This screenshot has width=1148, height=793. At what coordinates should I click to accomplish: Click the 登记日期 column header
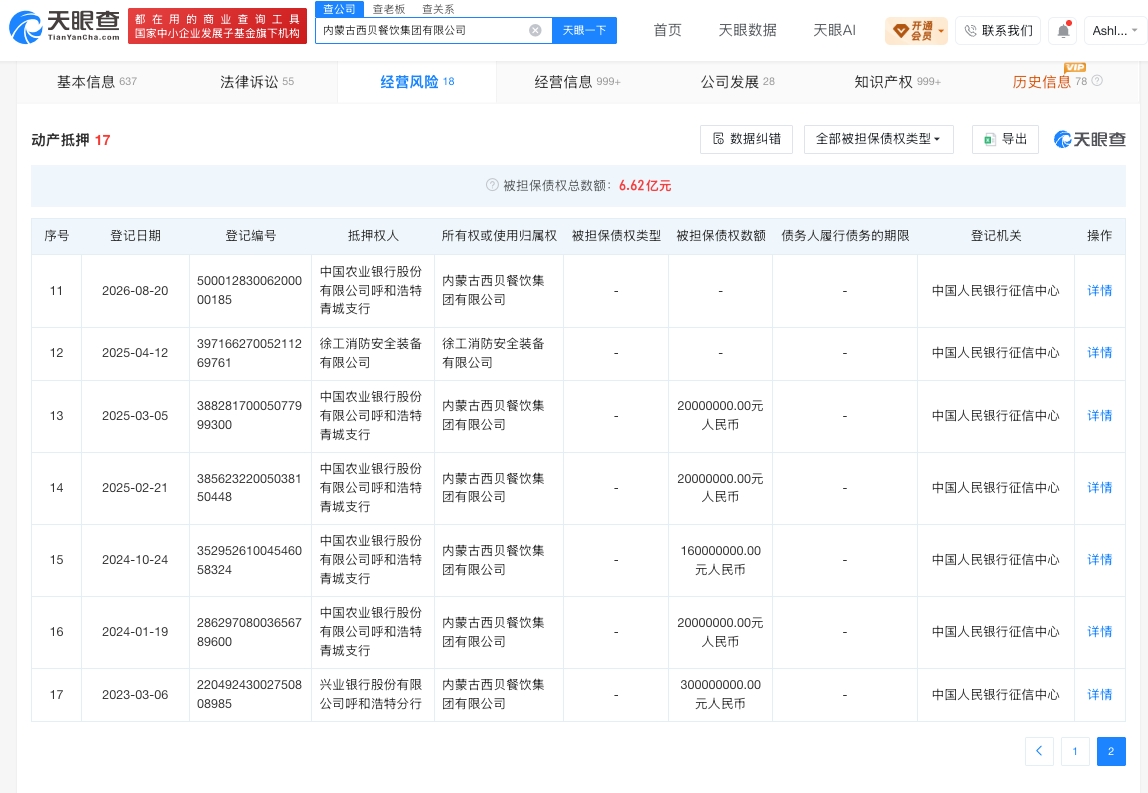[135, 236]
